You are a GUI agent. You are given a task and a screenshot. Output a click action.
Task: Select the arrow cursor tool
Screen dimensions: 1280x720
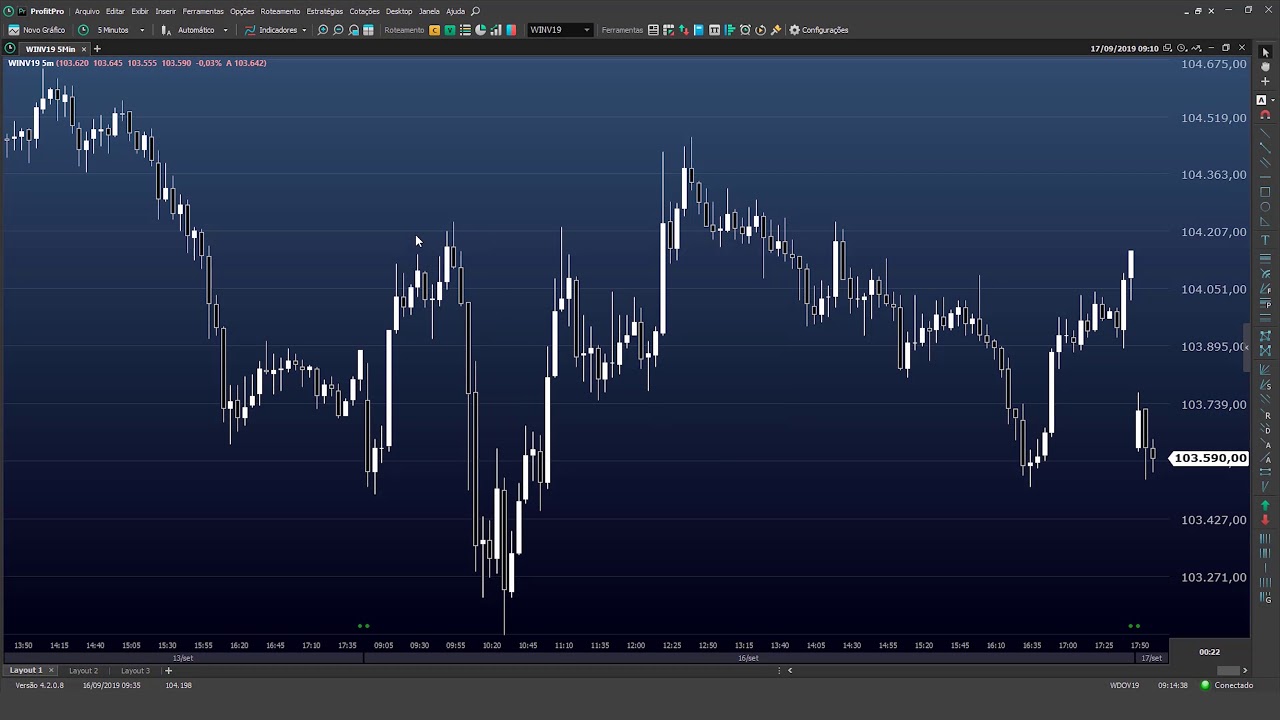pos(1265,52)
